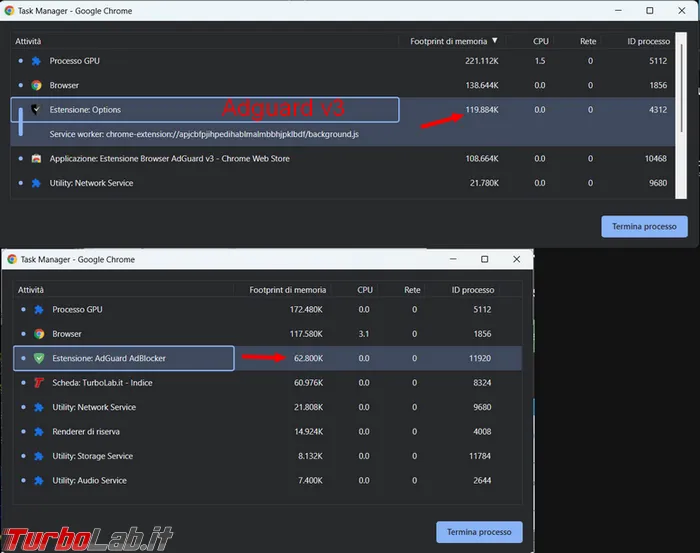Screen dimensions: 700x553
Task: Click the 60.976K memory value
Action: click(308, 383)
